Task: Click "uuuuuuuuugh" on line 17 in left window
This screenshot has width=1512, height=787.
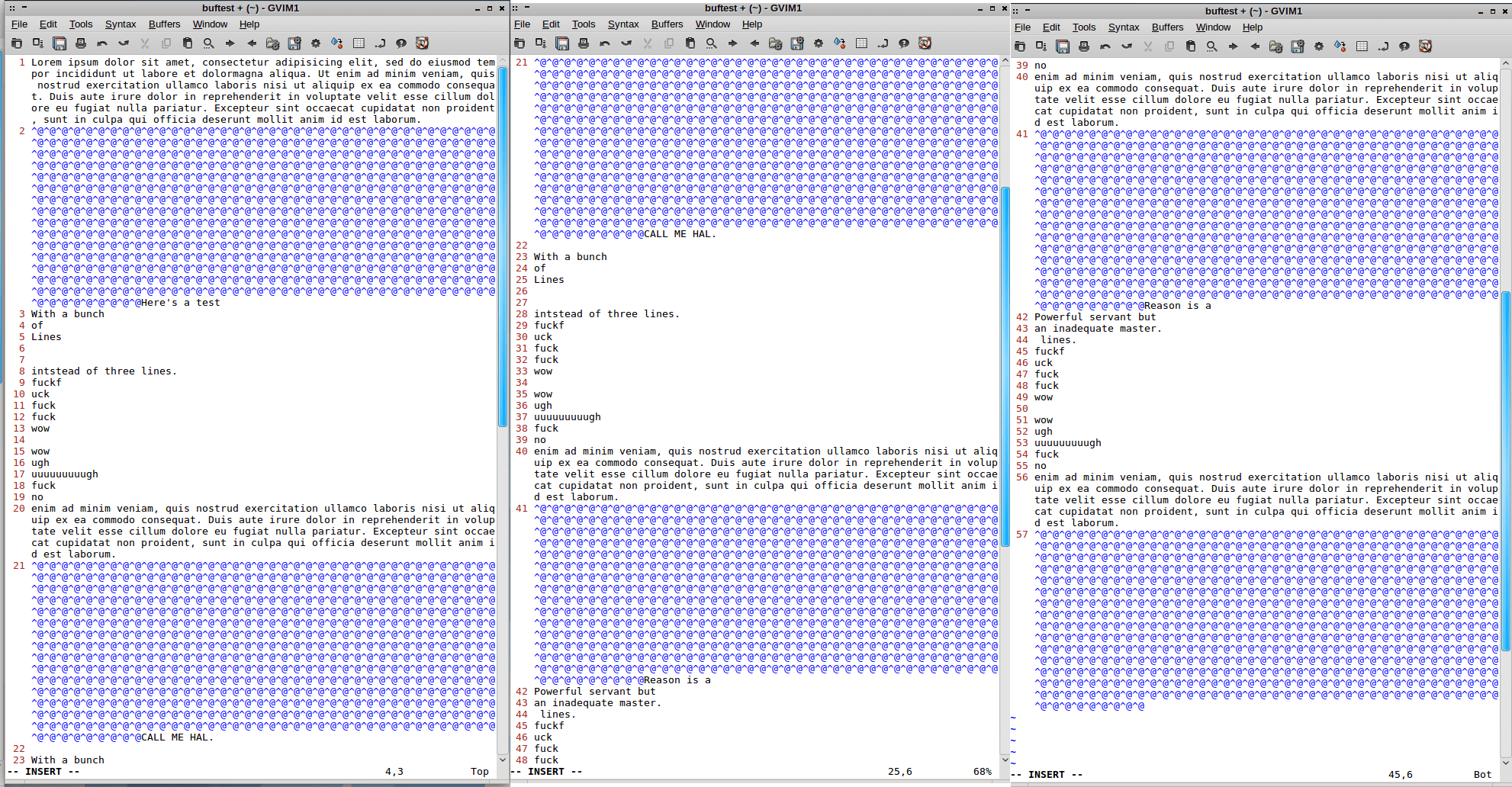Action: pos(65,474)
